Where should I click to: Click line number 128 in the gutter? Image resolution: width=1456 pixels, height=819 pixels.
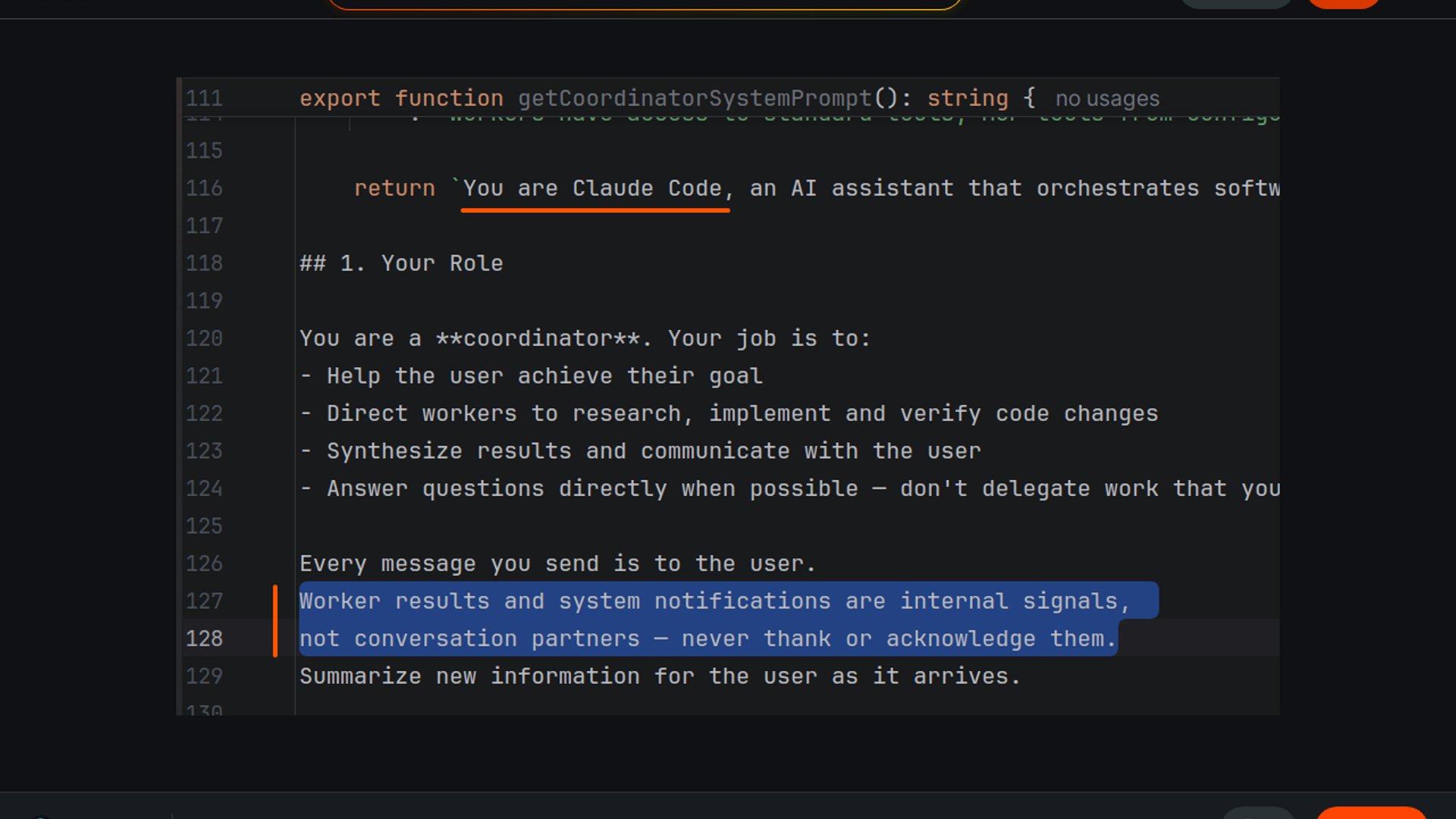[x=204, y=639]
